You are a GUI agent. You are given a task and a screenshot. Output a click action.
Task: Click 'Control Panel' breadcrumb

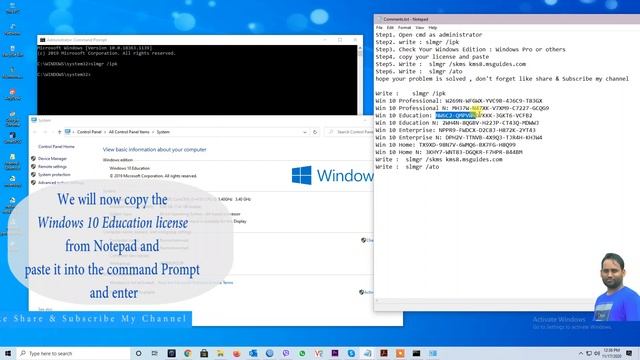89,132
